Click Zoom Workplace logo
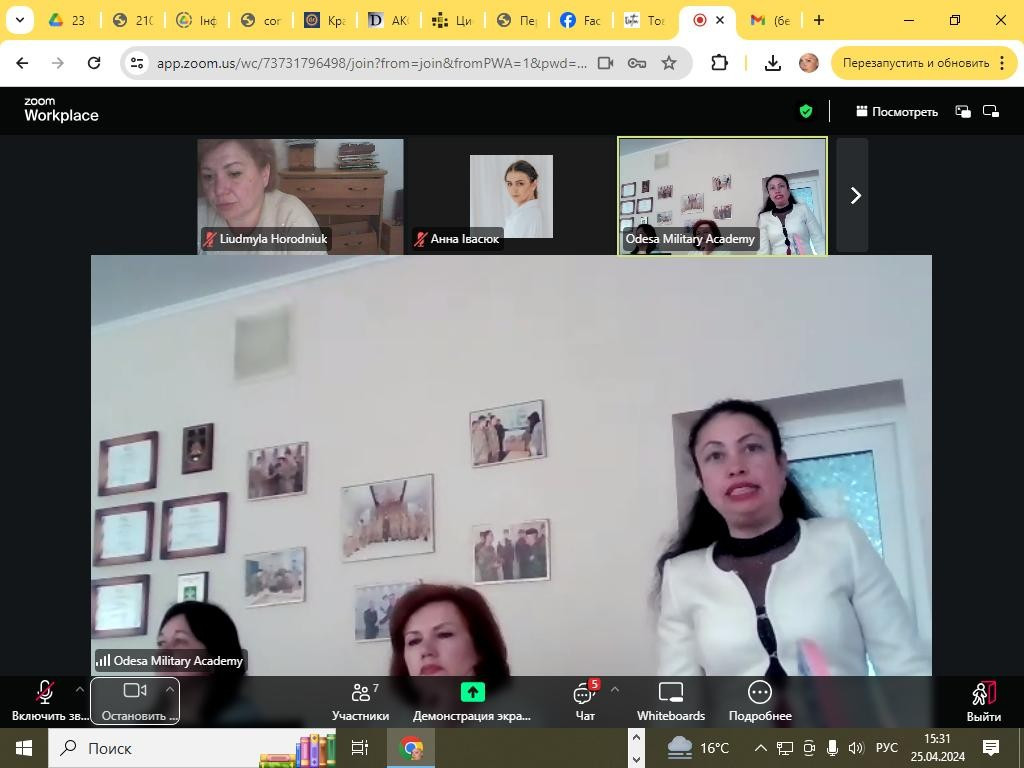 coord(61,110)
